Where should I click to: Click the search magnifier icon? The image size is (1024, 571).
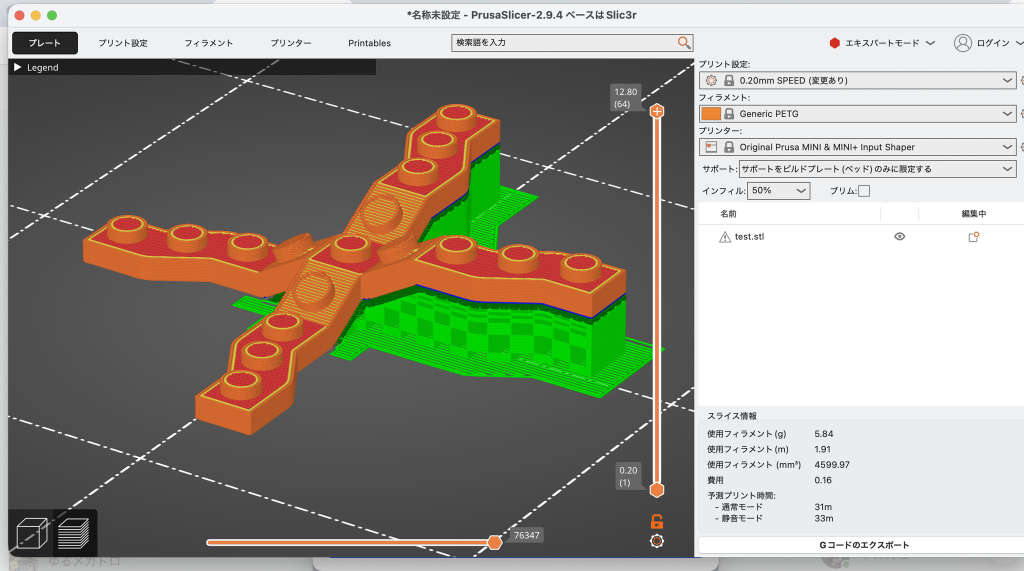pyautogui.click(x=683, y=42)
